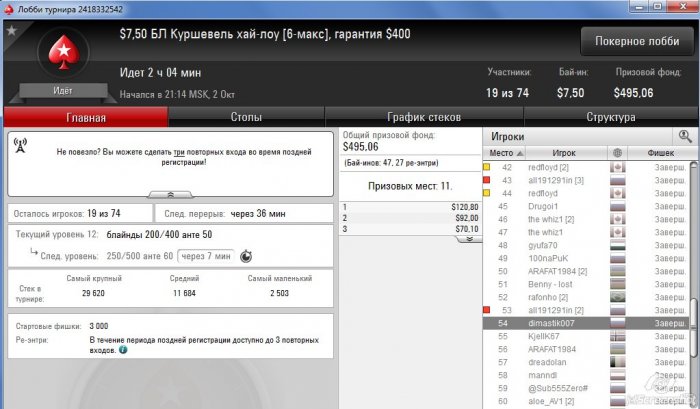700x409 pixels.
Task: Select player 100naPuK
Action: coord(586,258)
